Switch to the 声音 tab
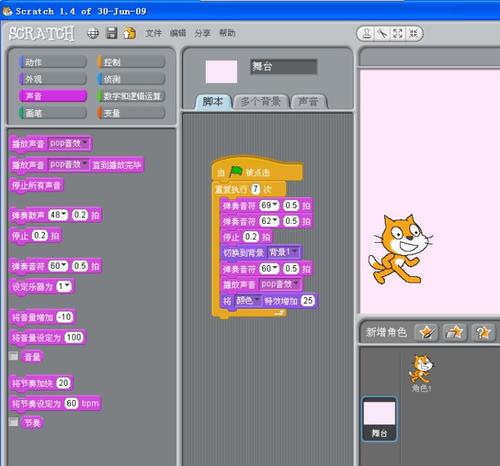 click(x=309, y=102)
